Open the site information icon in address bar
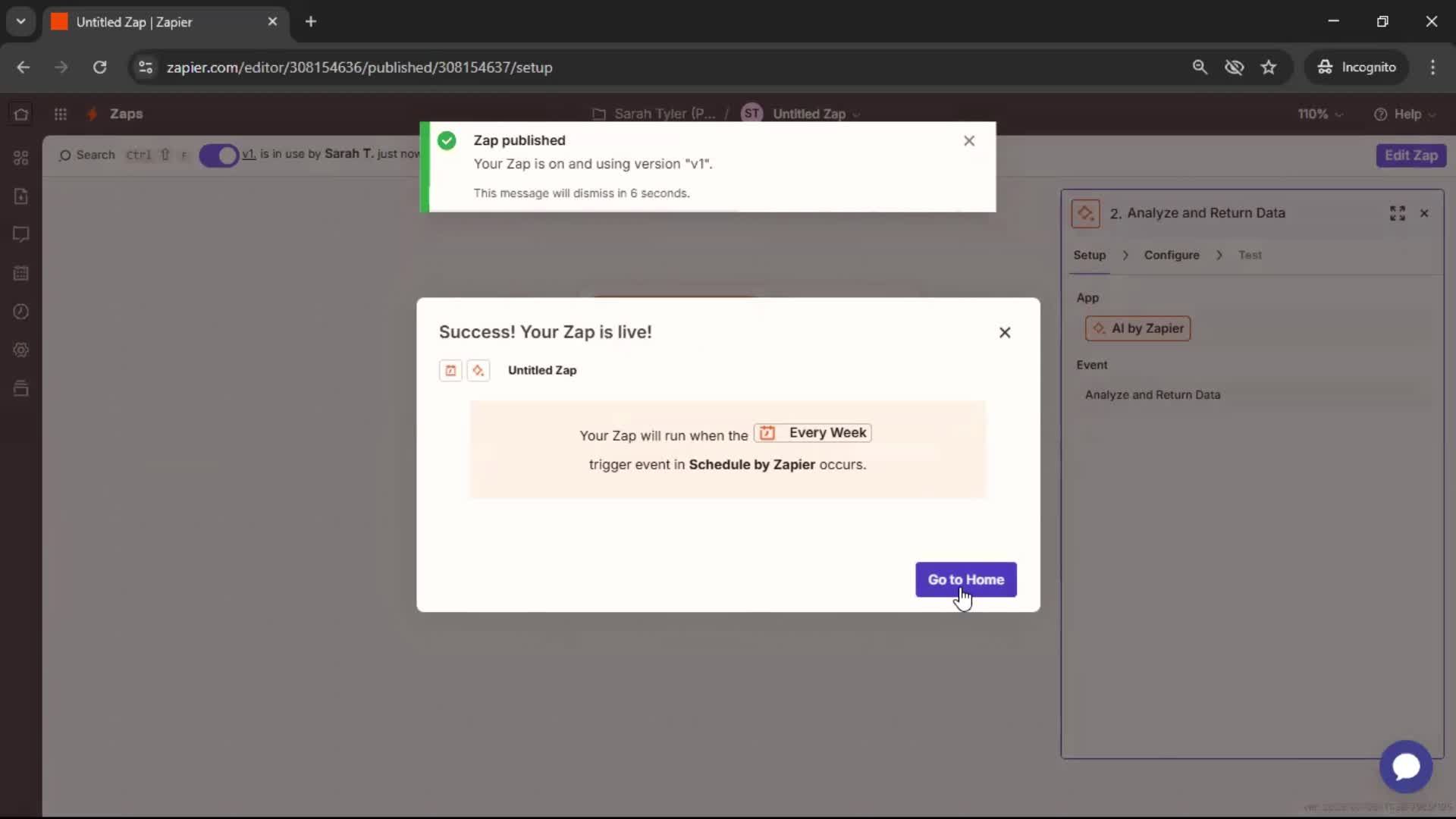The image size is (1456, 819). point(146,67)
